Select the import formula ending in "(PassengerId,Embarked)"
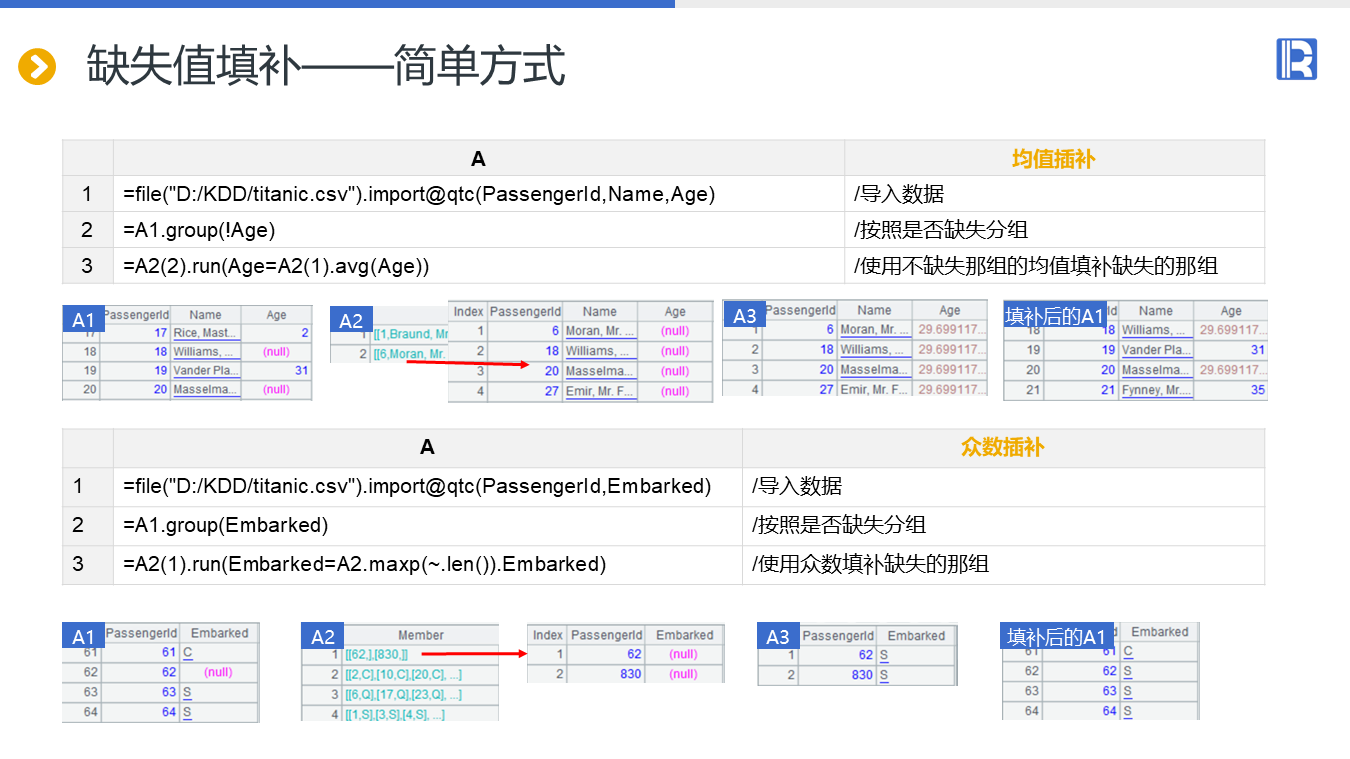 pyautogui.click(x=417, y=487)
